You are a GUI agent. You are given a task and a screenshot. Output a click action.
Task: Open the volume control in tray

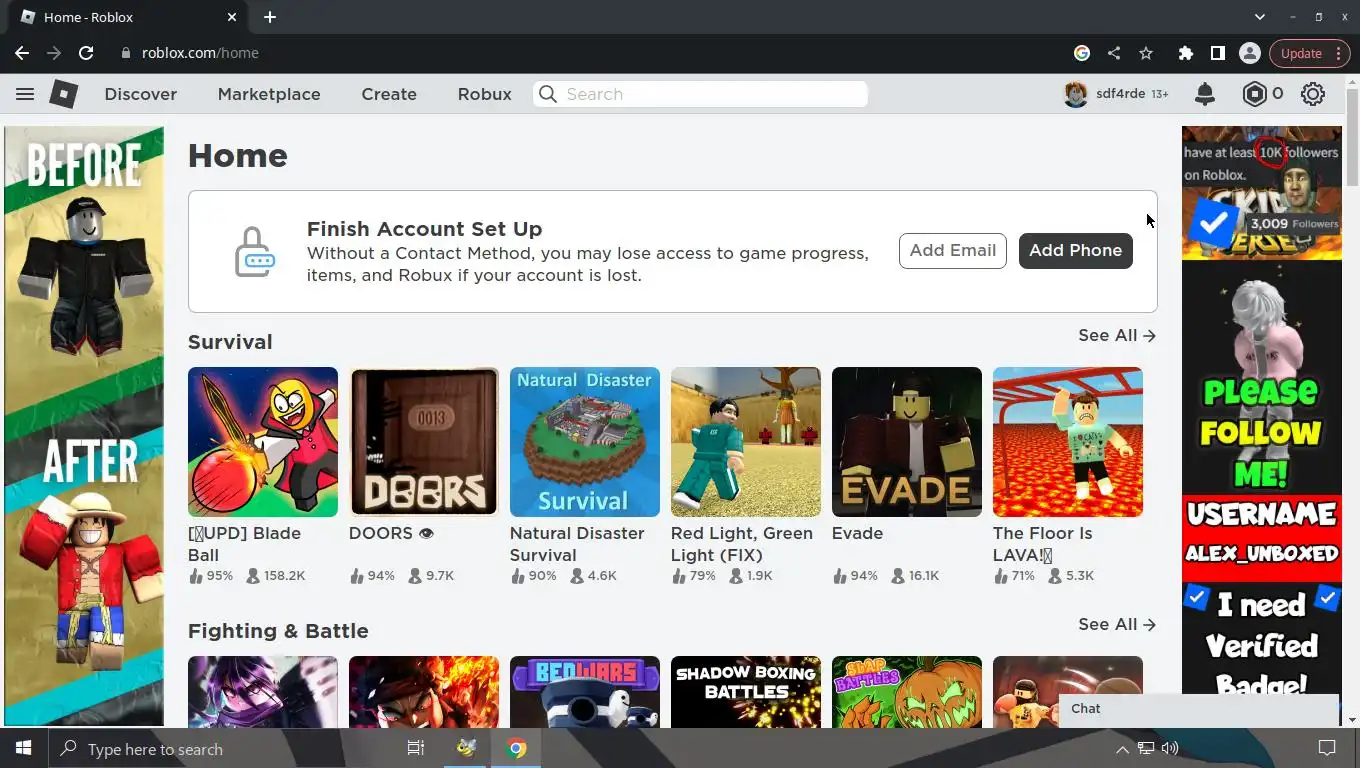tap(1170, 749)
